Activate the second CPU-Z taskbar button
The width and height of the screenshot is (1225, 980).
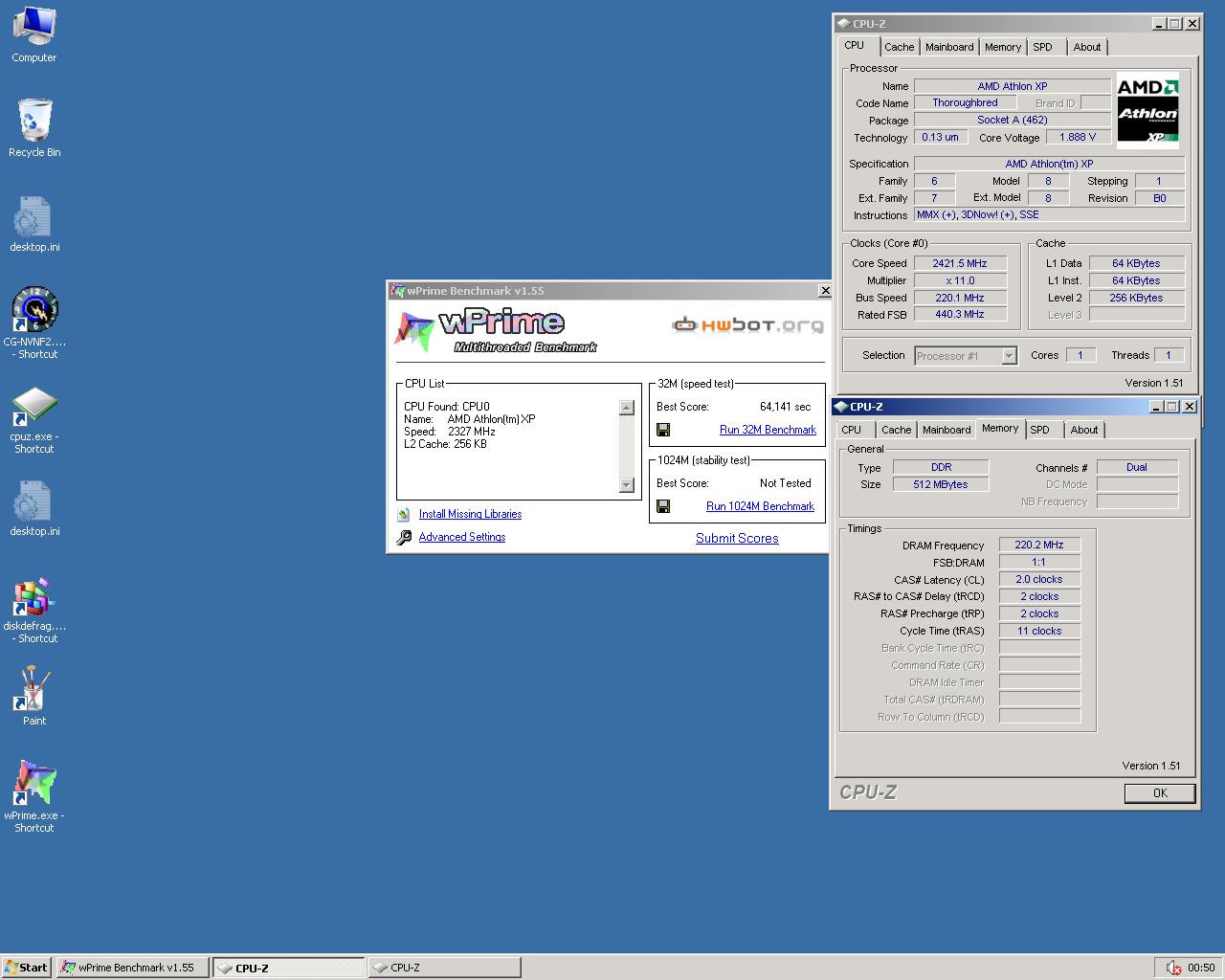click(x=444, y=968)
